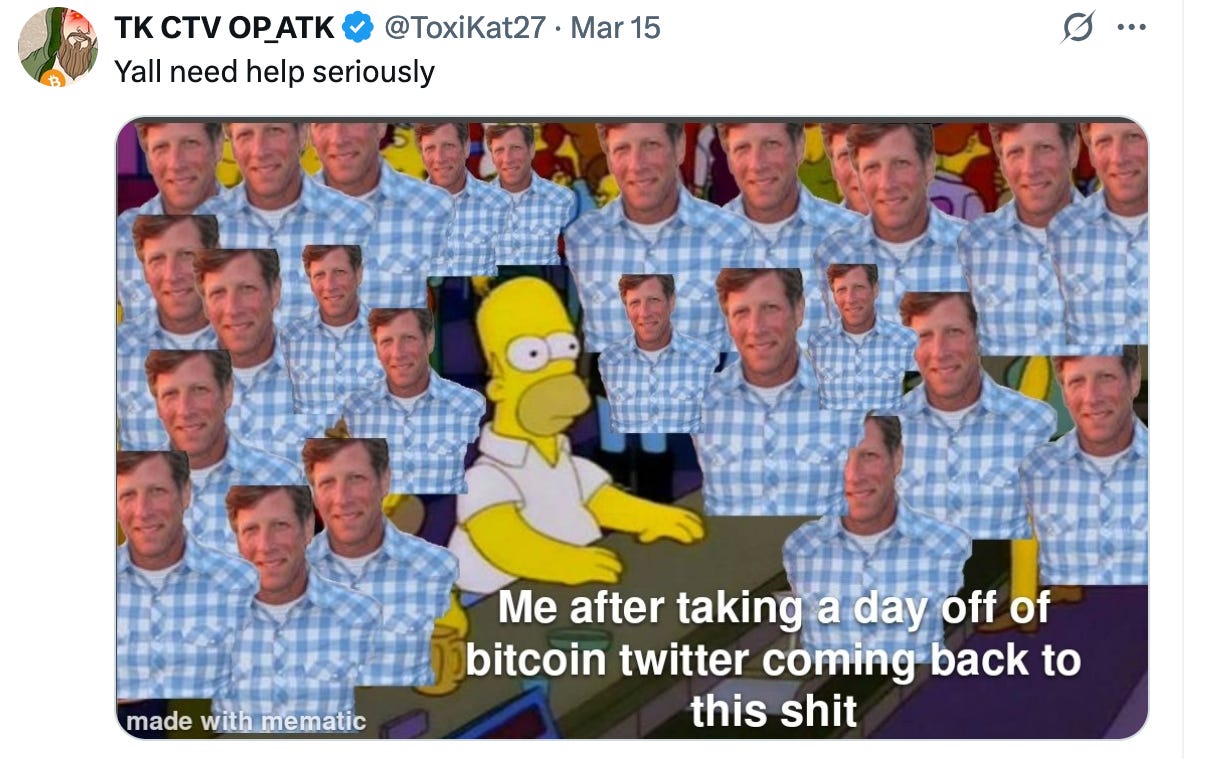Viewport: 1216px width, 759px height.
Task: Click the separator dot before Mar 15
Action: (x=559, y=28)
